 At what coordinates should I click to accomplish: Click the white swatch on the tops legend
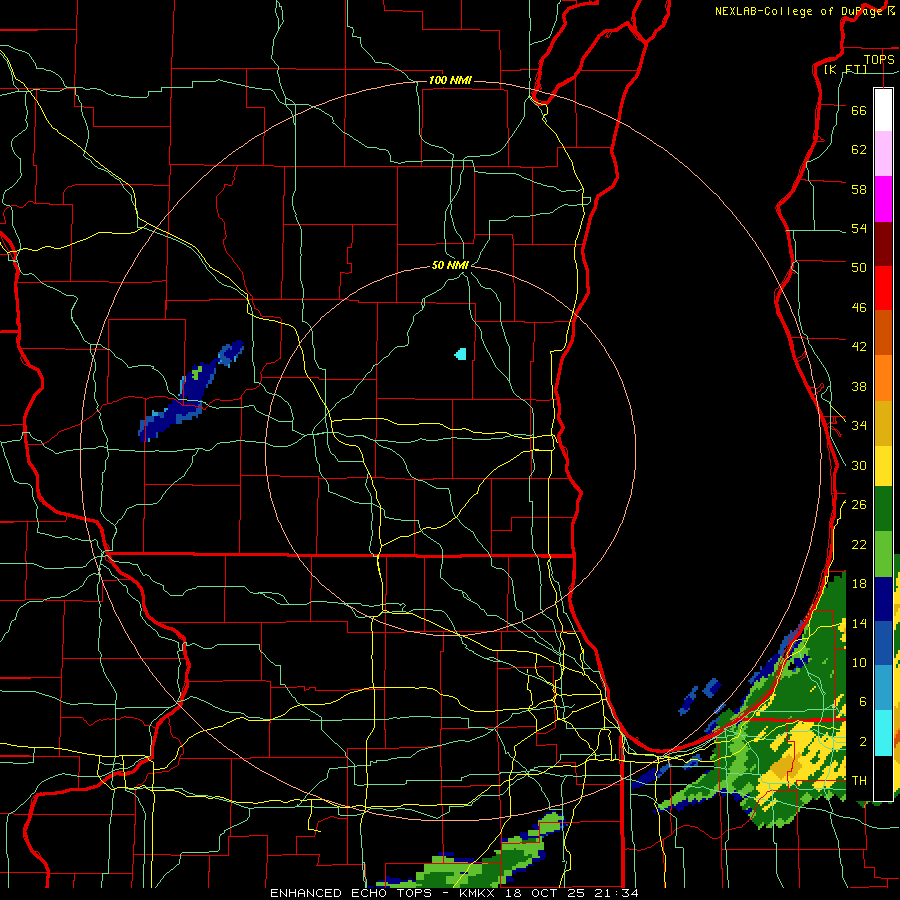tap(883, 110)
